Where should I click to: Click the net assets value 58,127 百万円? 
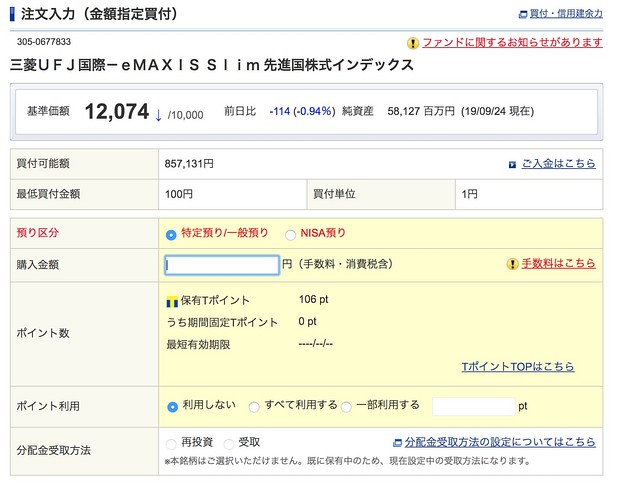pos(421,111)
